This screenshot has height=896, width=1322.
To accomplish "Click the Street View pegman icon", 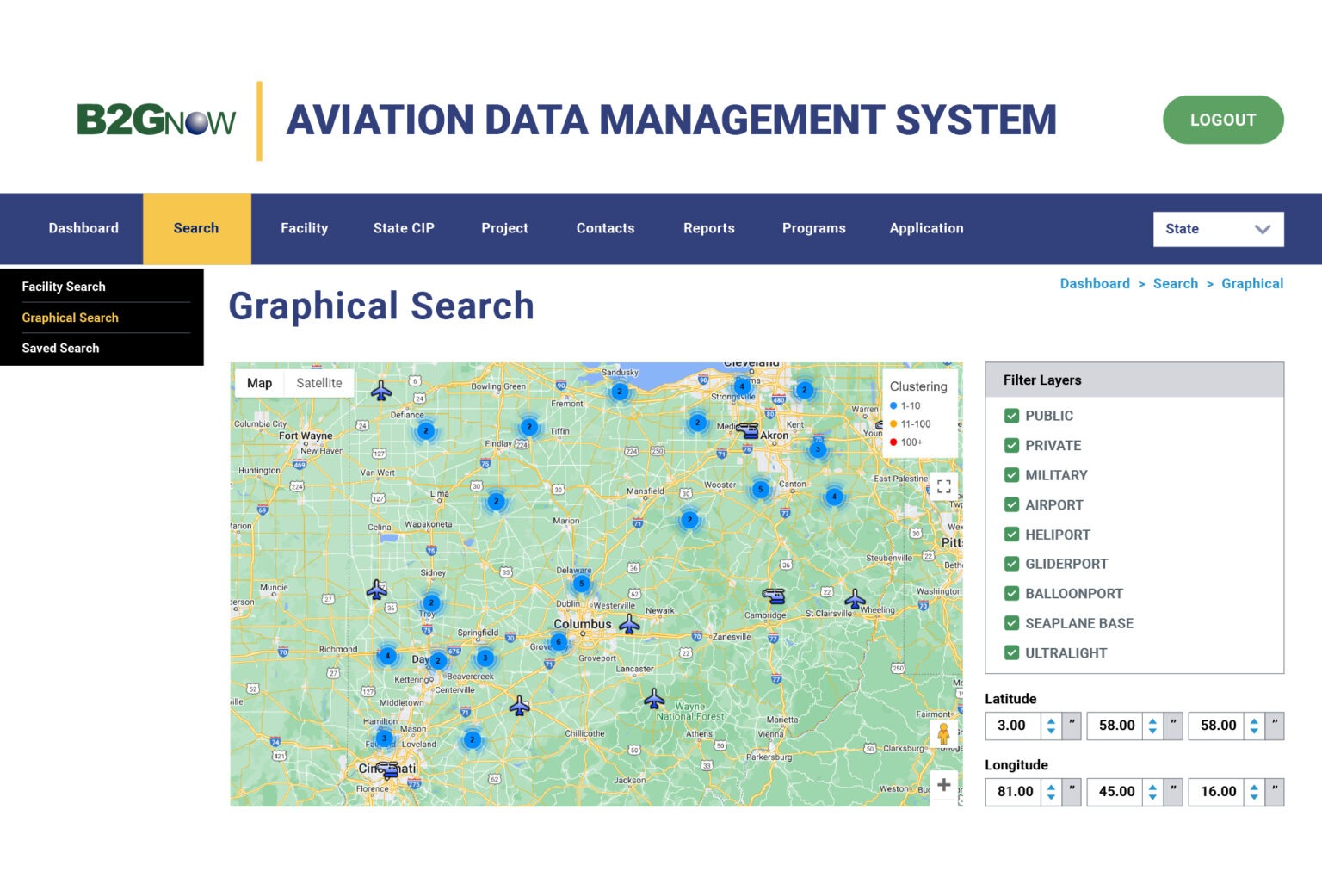I will tap(943, 734).
